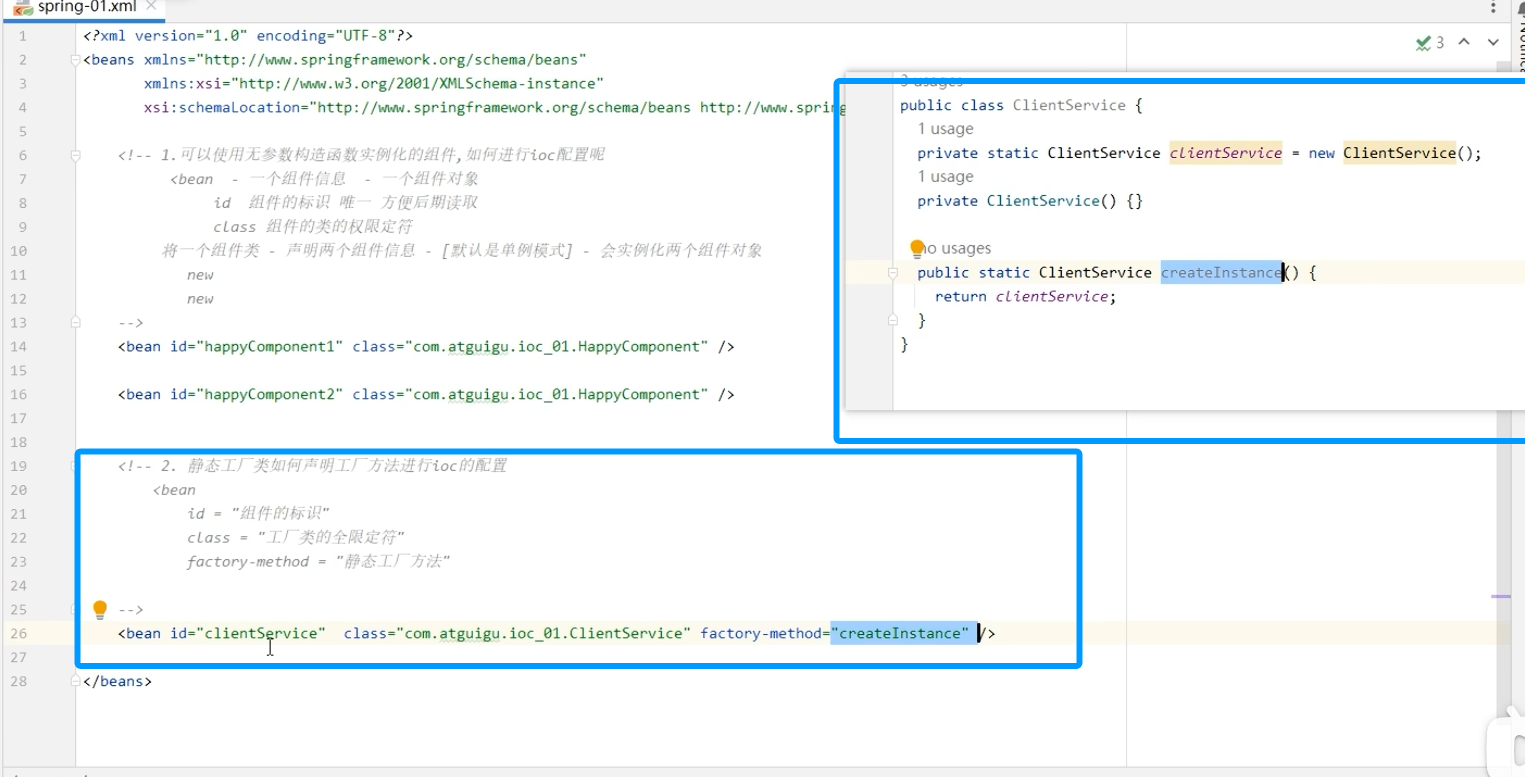Click the '1 usage' hint above the private constructor

945,177
